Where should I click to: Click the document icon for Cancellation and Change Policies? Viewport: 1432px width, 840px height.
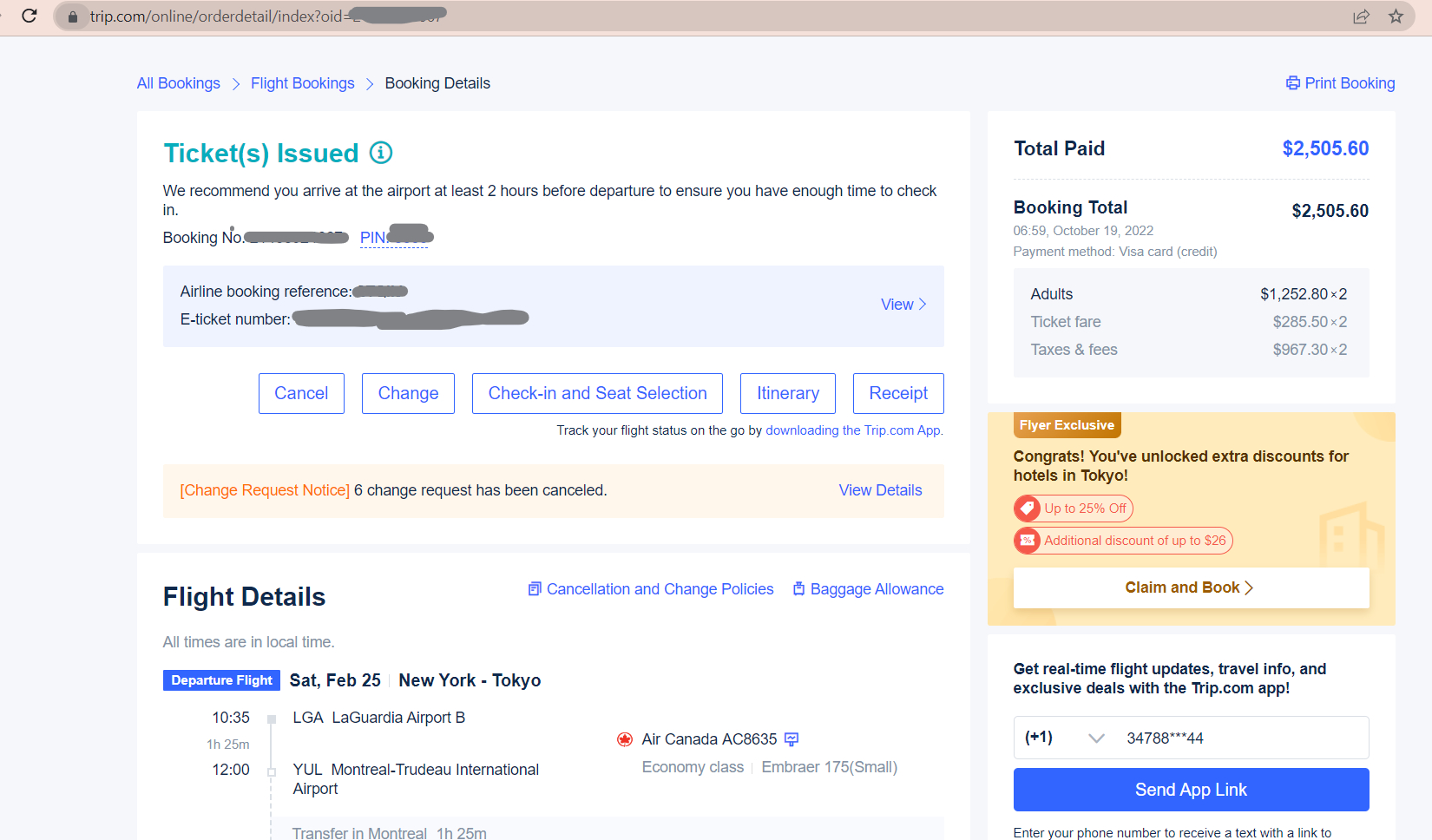pyautogui.click(x=534, y=588)
